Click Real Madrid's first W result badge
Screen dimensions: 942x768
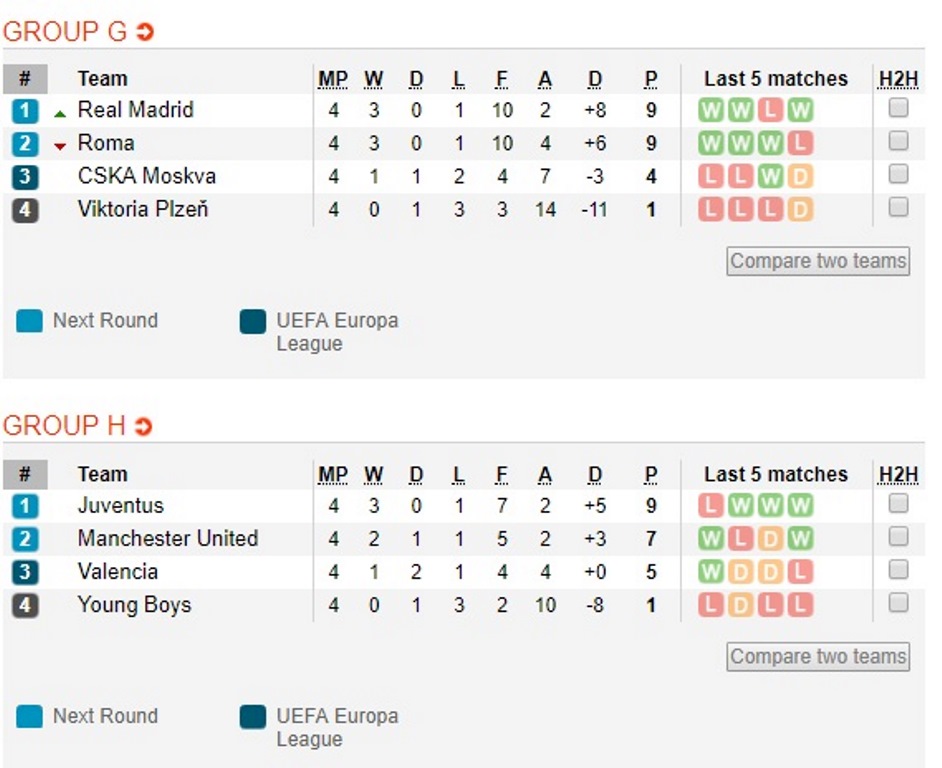click(711, 111)
